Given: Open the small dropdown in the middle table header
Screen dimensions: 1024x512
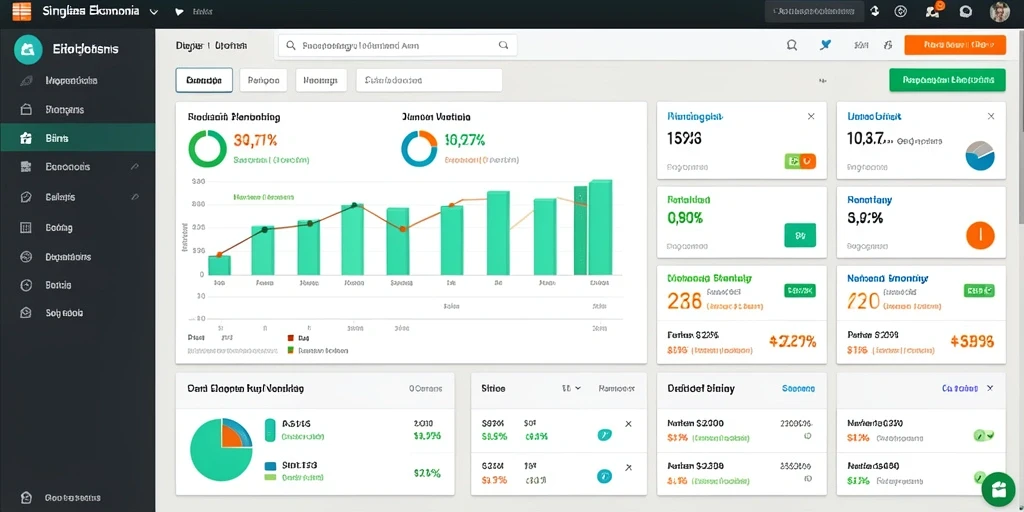Looking at the screenshot, I should coord(571,388).
